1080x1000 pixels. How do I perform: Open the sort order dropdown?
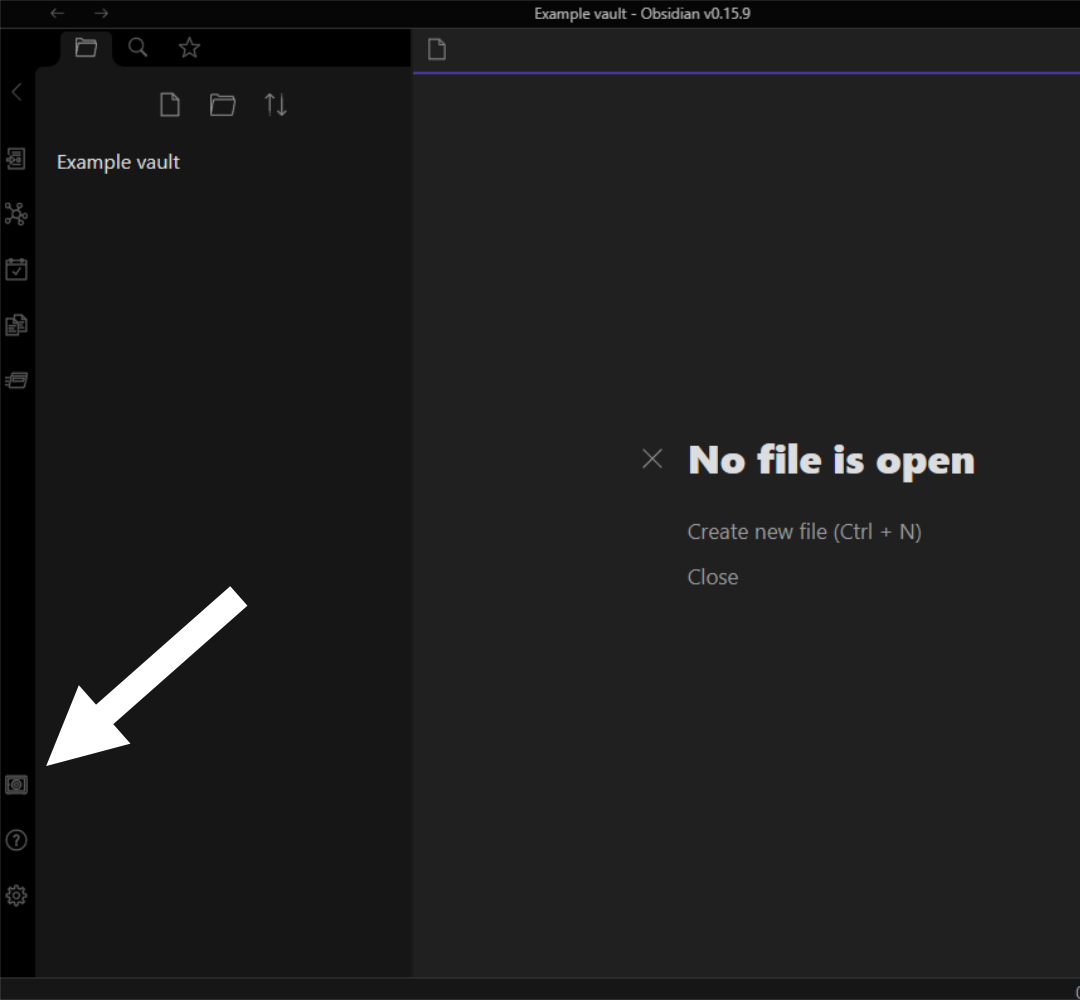(x=276, y=105)
